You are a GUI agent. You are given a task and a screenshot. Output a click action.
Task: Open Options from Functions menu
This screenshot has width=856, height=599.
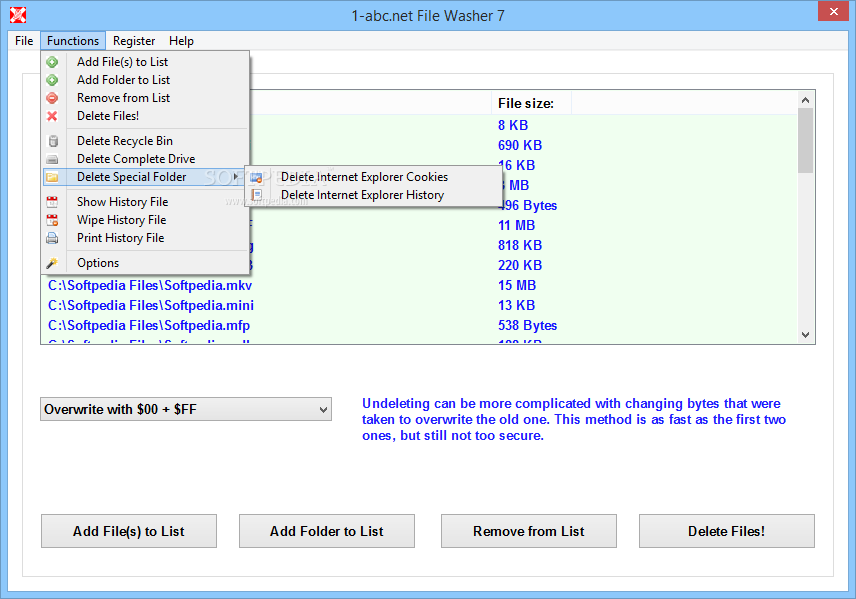(145, 263)
